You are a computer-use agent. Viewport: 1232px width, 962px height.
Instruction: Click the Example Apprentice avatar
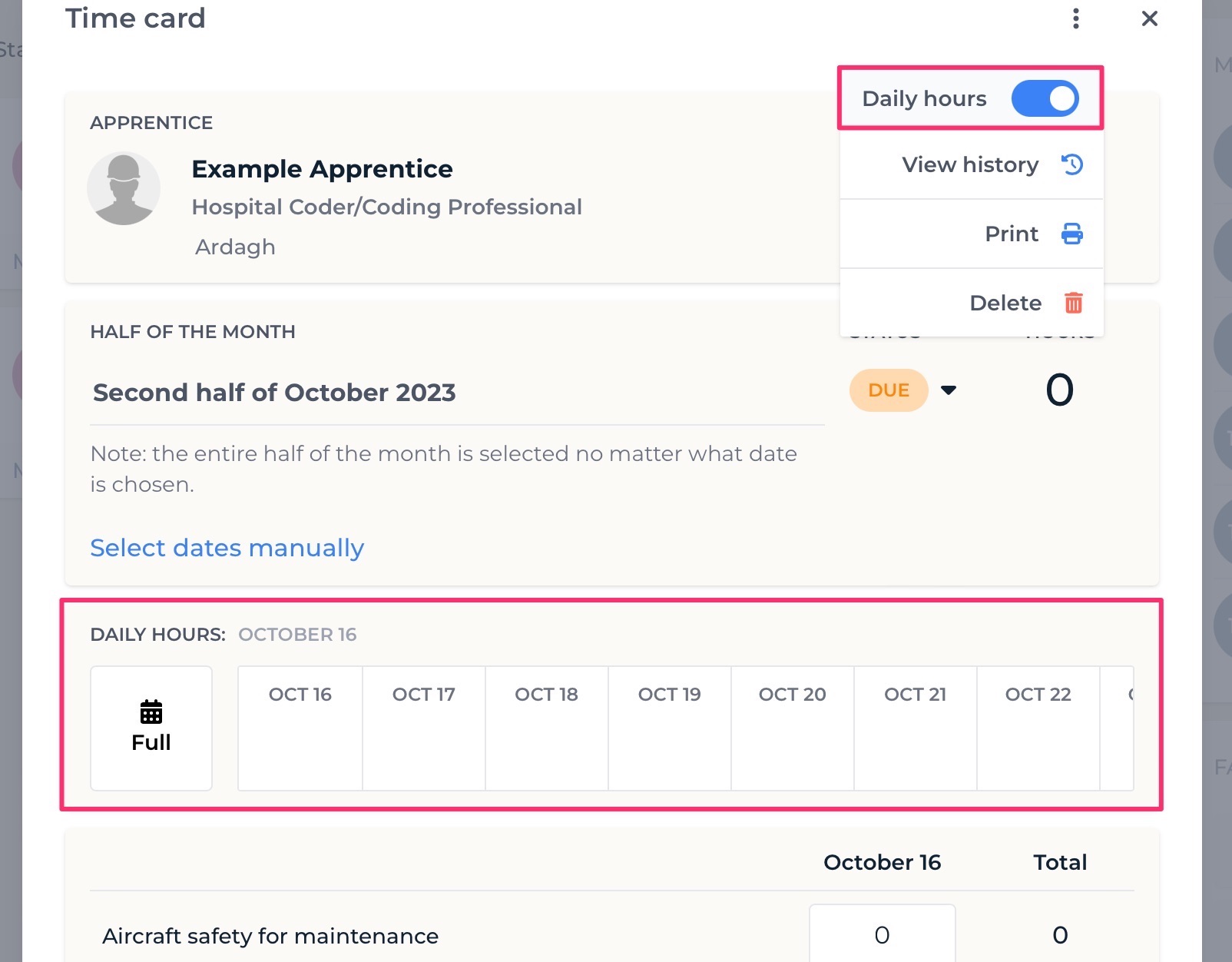(x=124, y=188)
